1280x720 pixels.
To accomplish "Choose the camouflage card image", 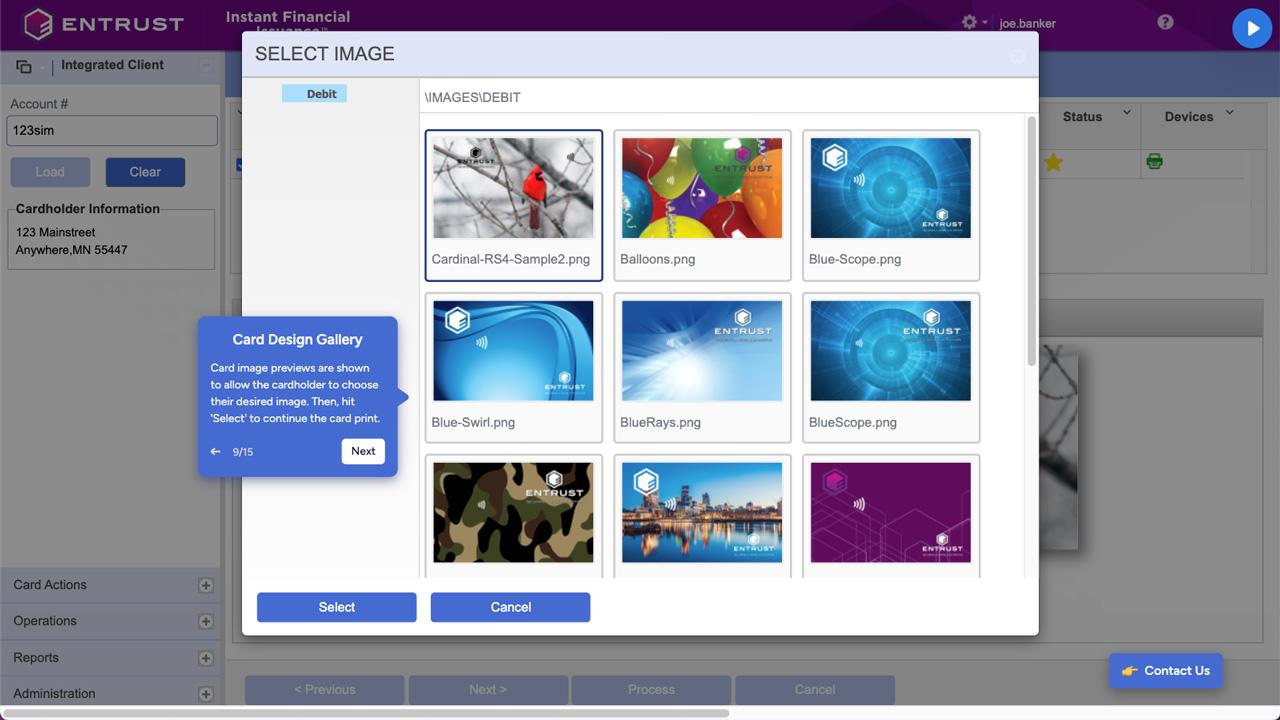I will pyautogui.click(x=513, y=516).
